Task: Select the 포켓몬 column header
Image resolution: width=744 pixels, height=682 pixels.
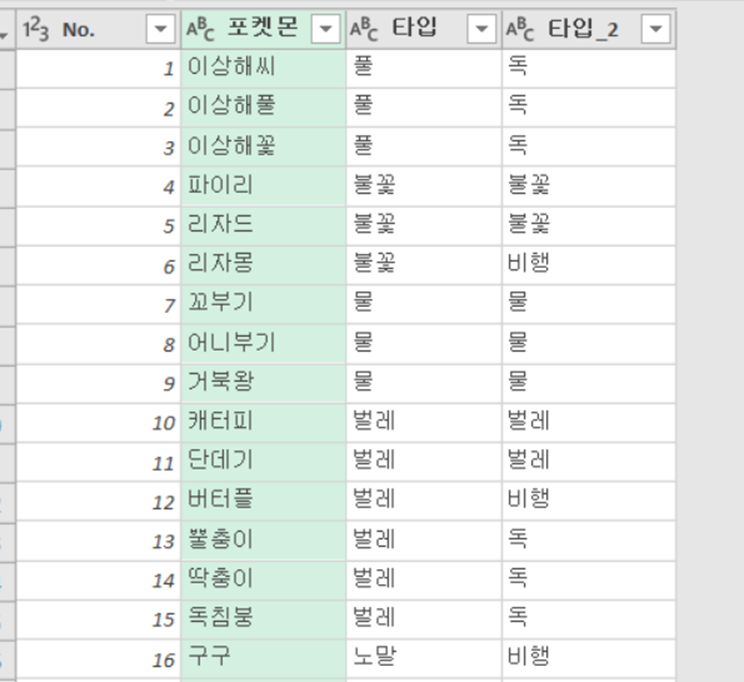Action: 262,27
